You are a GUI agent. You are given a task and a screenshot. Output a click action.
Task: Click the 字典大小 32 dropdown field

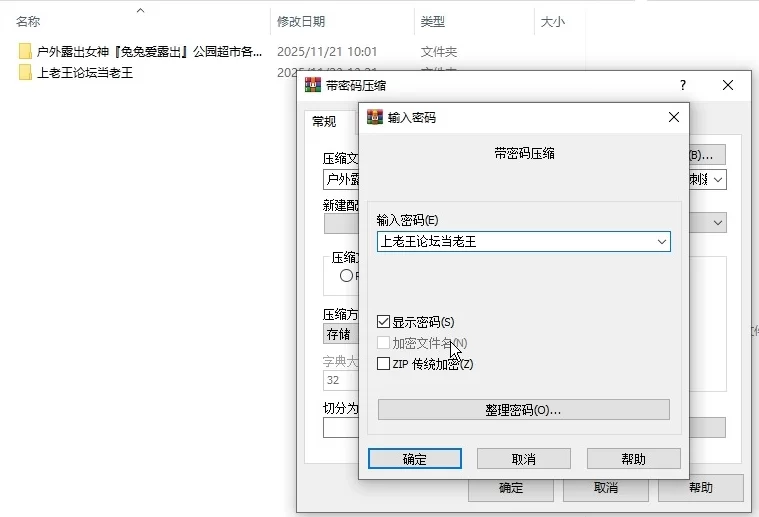[x=341, y=380]
